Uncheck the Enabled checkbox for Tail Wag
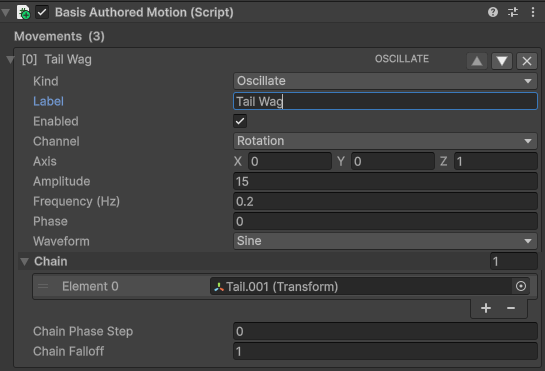The image size is (545, 371). [x=240, y=121]
